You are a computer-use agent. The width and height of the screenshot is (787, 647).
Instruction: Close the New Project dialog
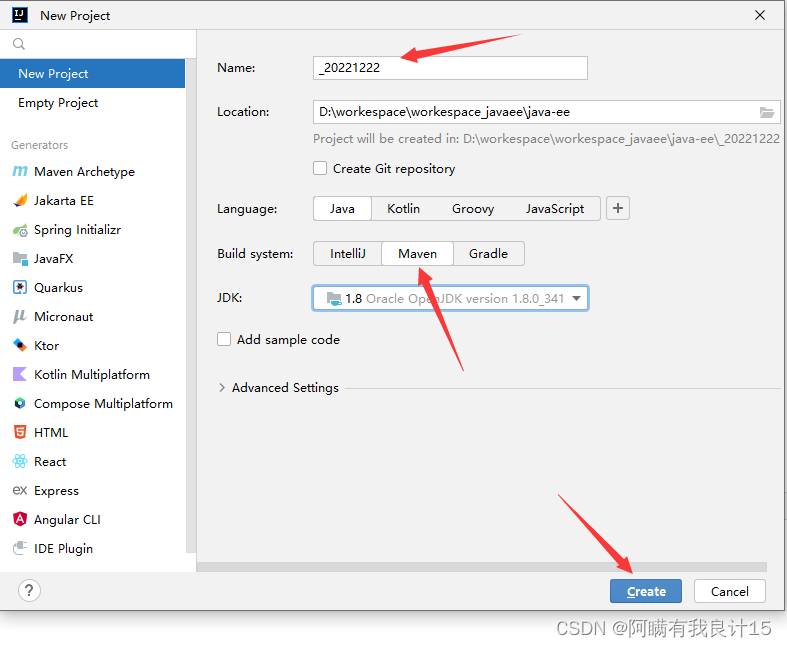pyautogui.click(x=760, y=15)
